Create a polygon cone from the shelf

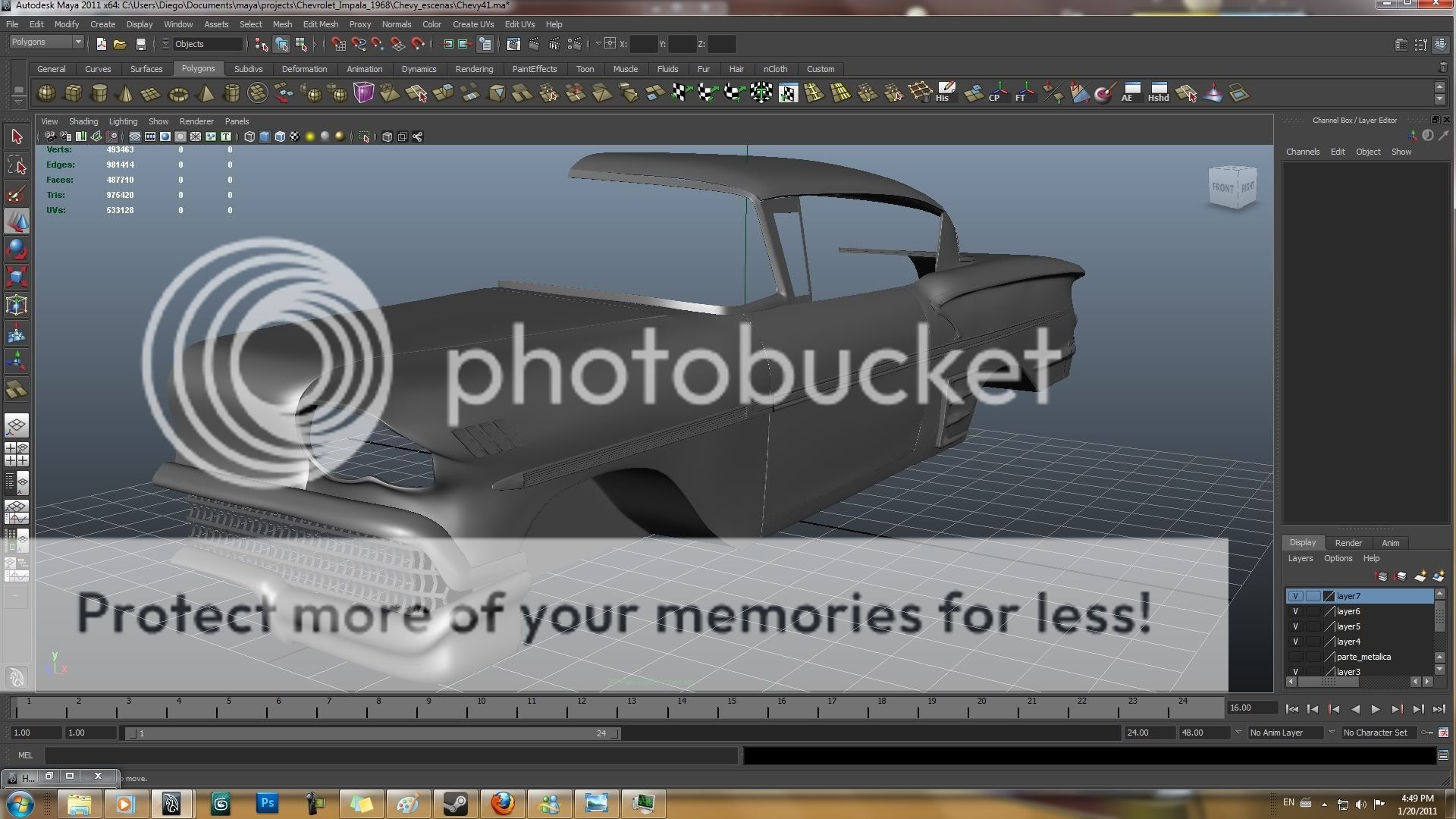pyautogui.click(x=125, y=93)
